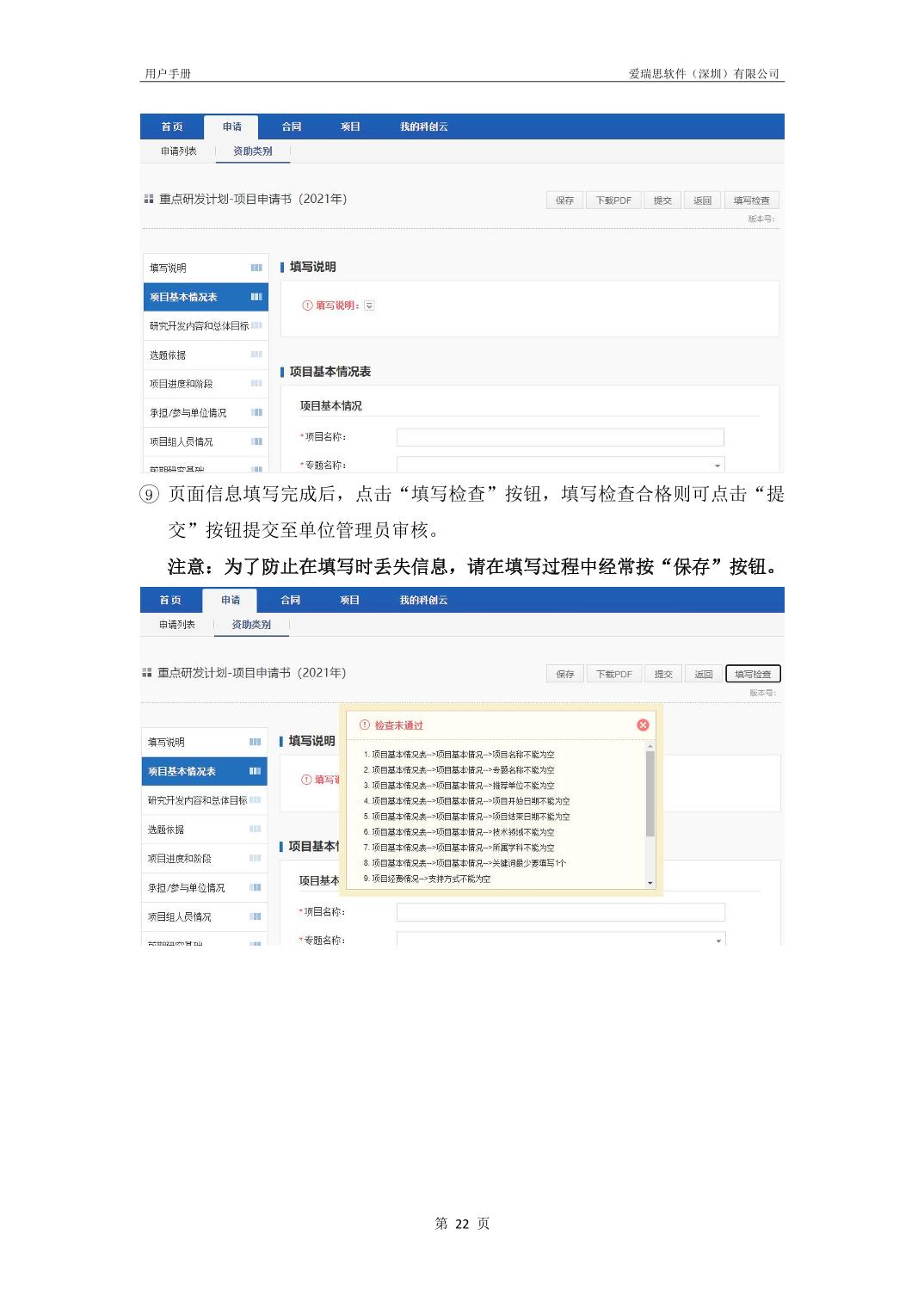The image size is (924, 1308).
Task: Click the grid icon before the title in upper screenshot
Action: click(149, 199)
